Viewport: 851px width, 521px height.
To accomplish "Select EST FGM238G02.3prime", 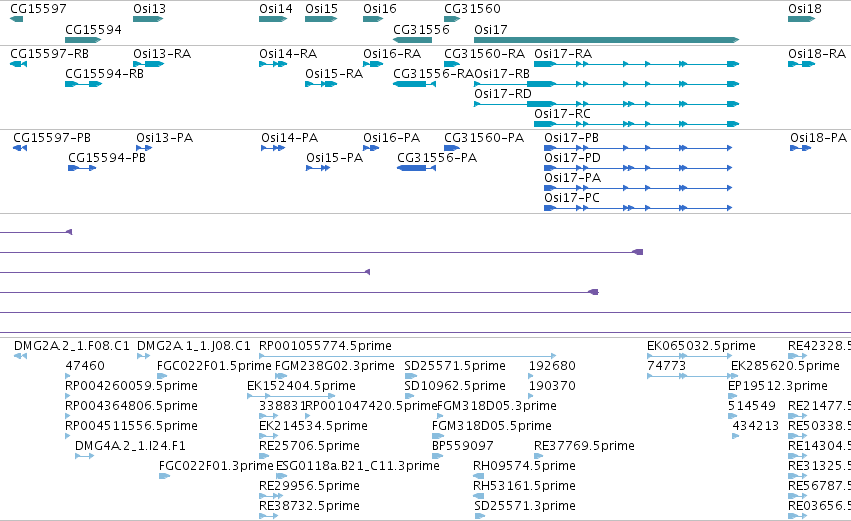I will 335,366.
